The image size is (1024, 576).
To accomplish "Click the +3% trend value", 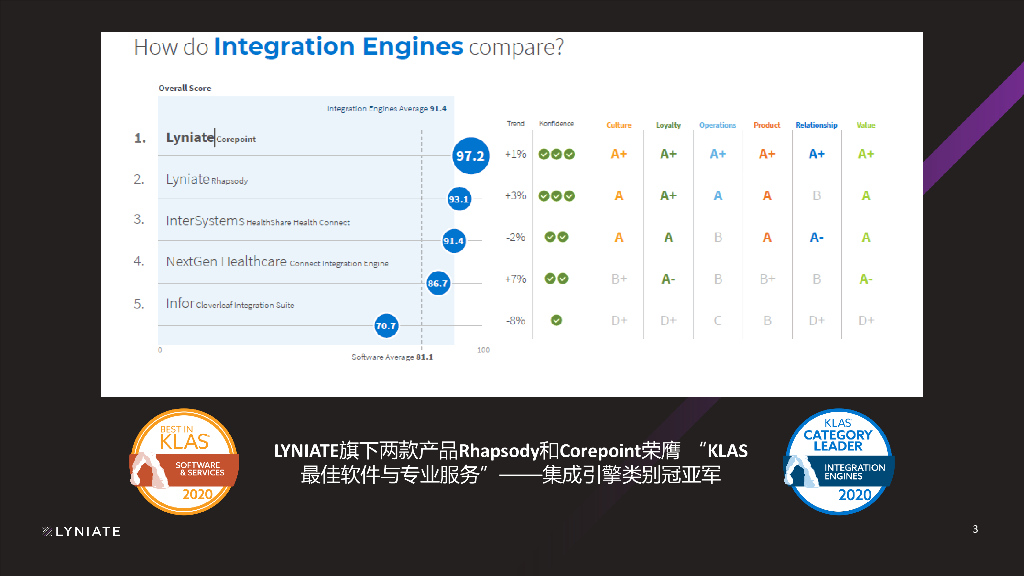I will tap(515, 196).
